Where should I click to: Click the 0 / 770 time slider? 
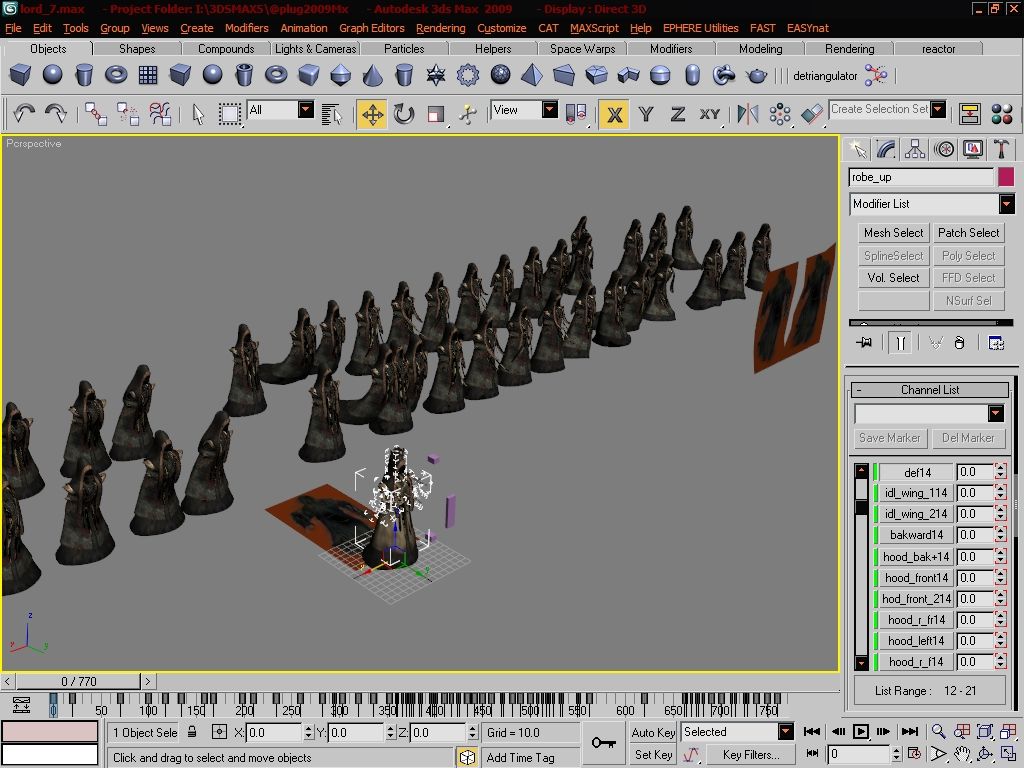pos(78,681)
